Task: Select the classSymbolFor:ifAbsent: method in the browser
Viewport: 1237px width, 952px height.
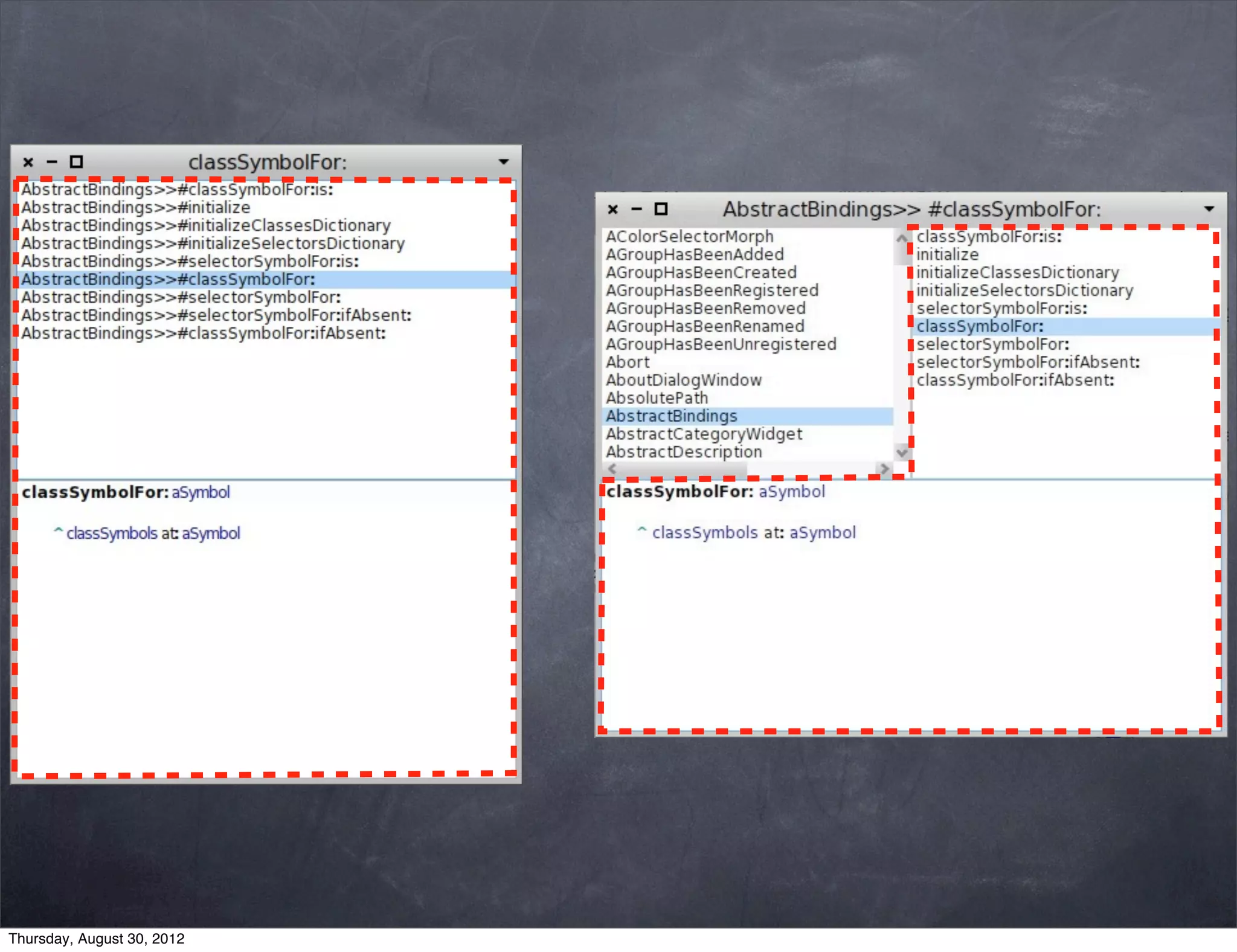Action: [1015, 380]
